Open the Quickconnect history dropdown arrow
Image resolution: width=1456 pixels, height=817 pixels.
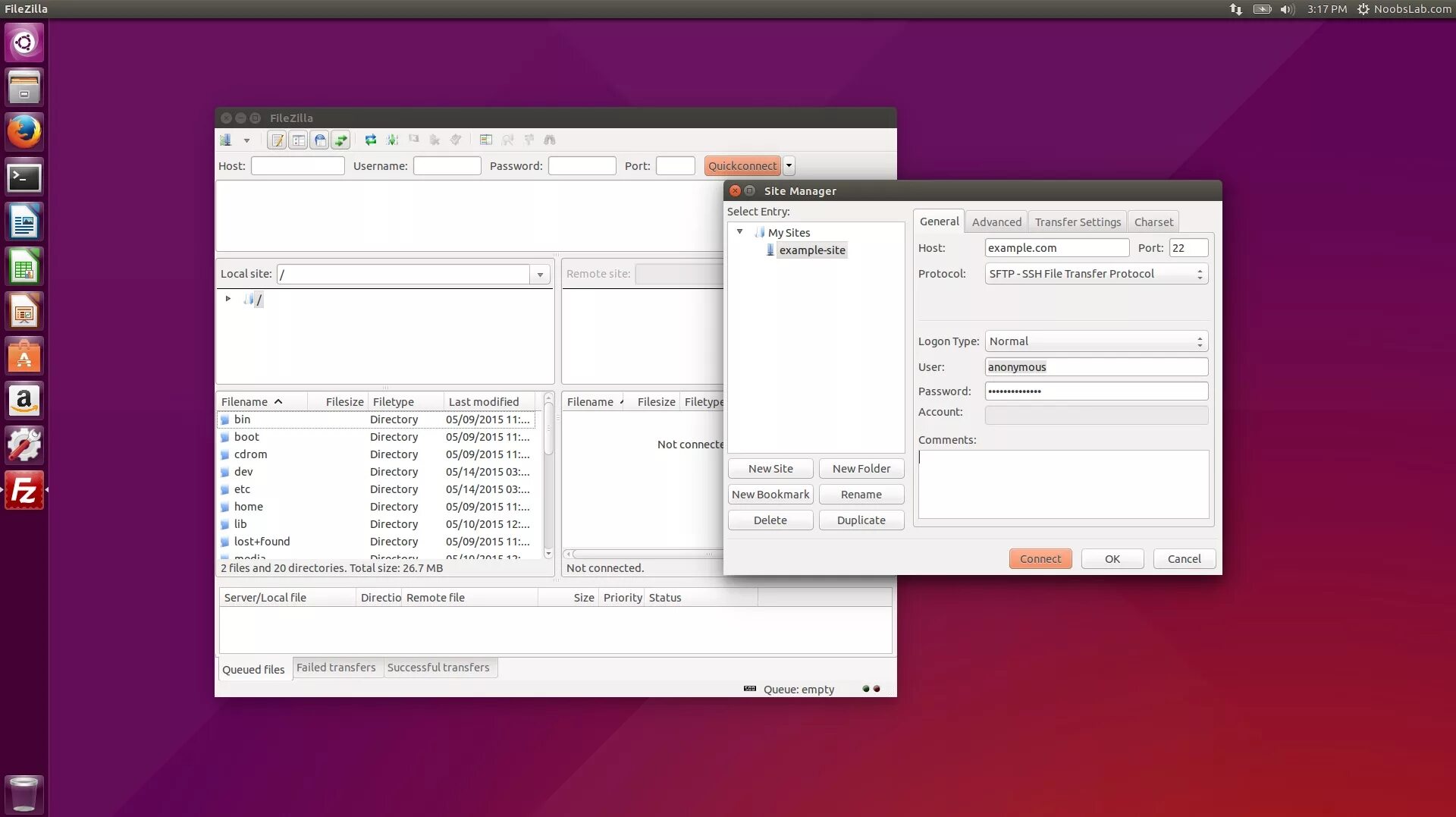point(789,165)
